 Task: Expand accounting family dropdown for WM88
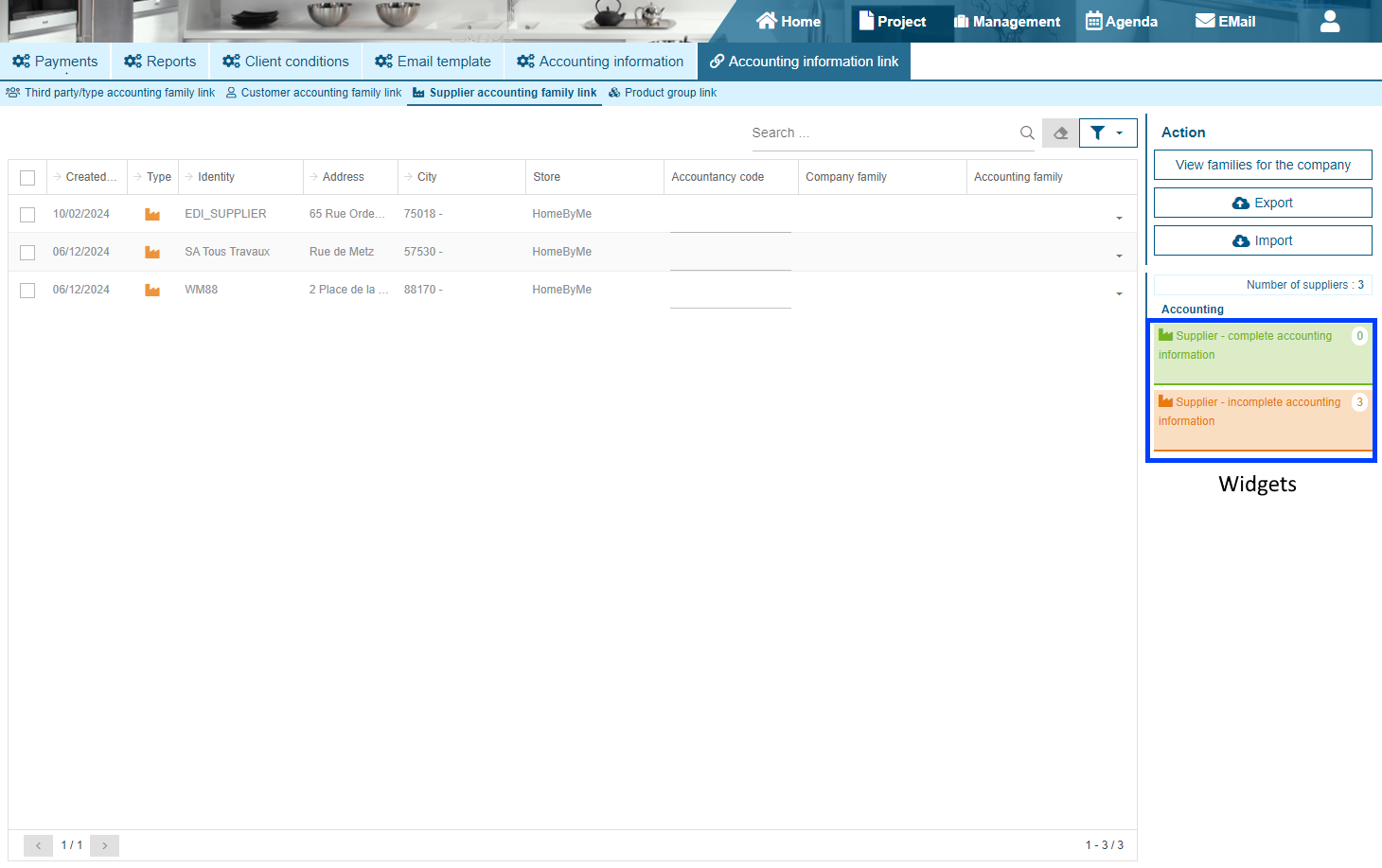(1119, 293)
